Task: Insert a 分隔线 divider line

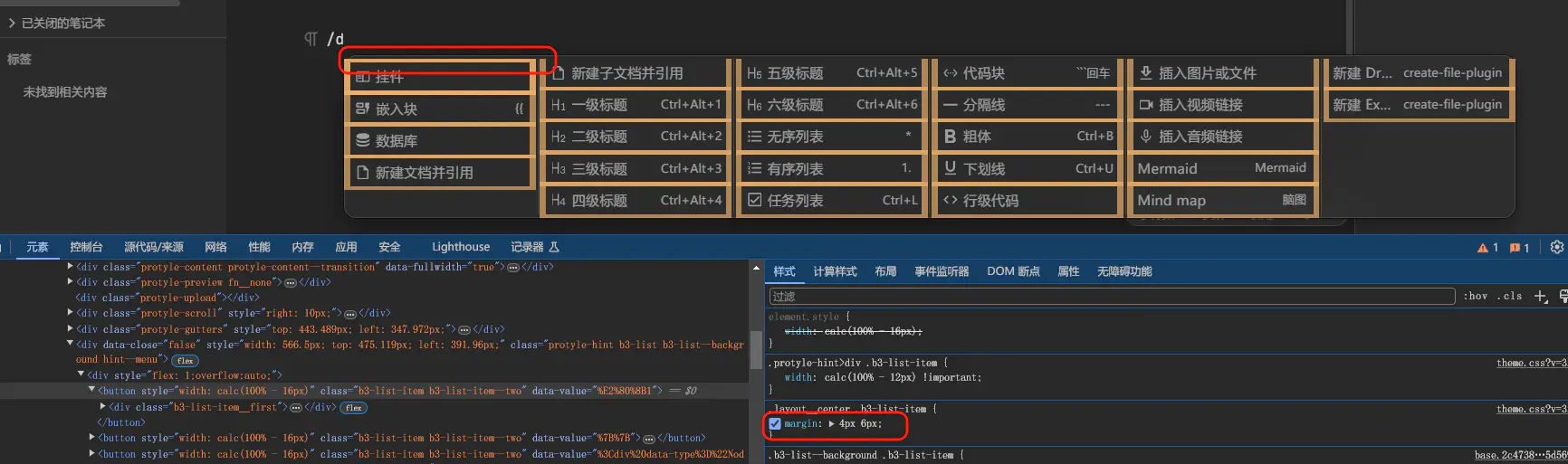Action: [x=1028, y=105]
